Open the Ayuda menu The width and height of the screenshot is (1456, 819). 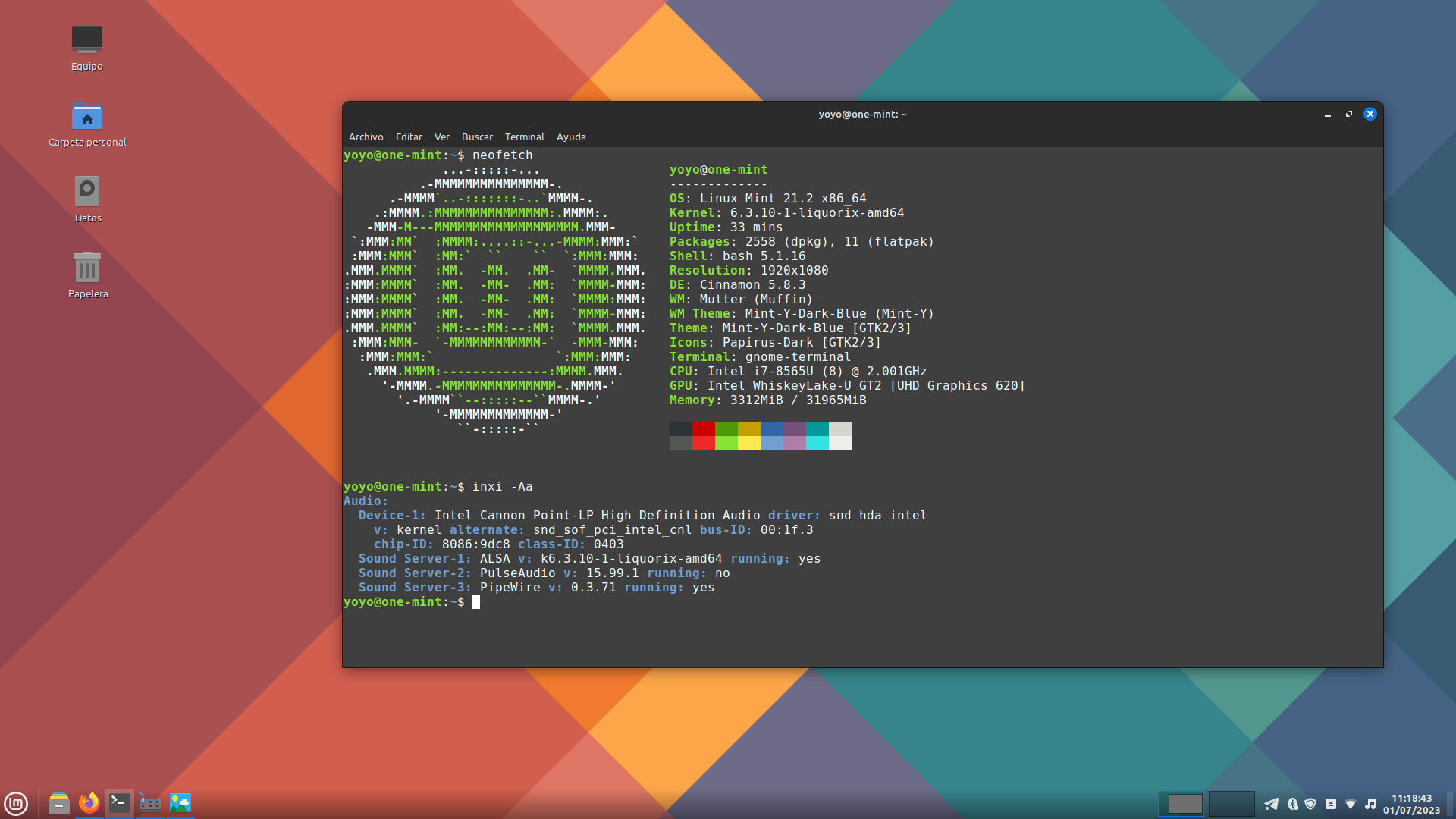pos(571,137)
